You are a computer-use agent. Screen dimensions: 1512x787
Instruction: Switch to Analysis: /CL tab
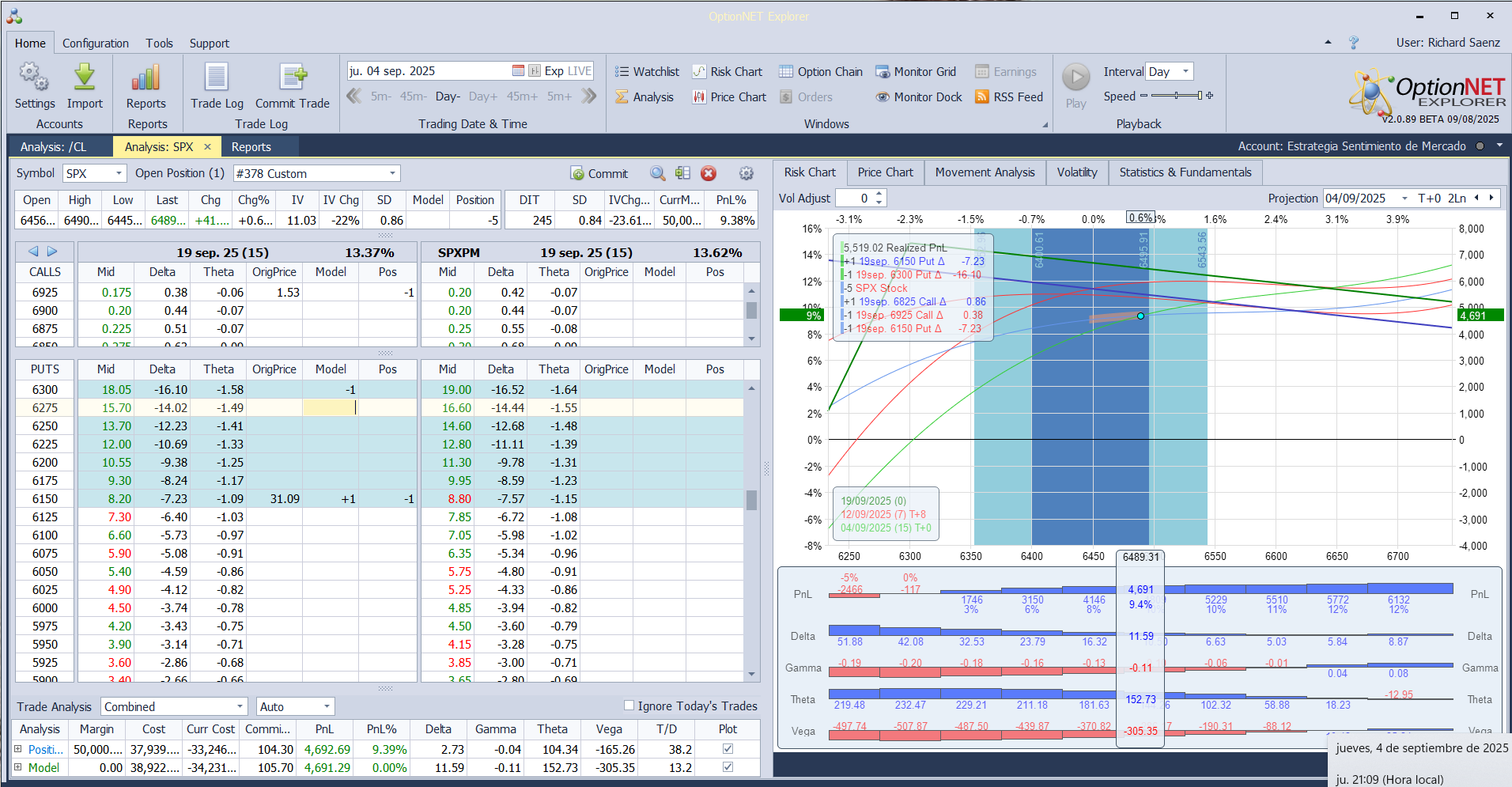53,147
